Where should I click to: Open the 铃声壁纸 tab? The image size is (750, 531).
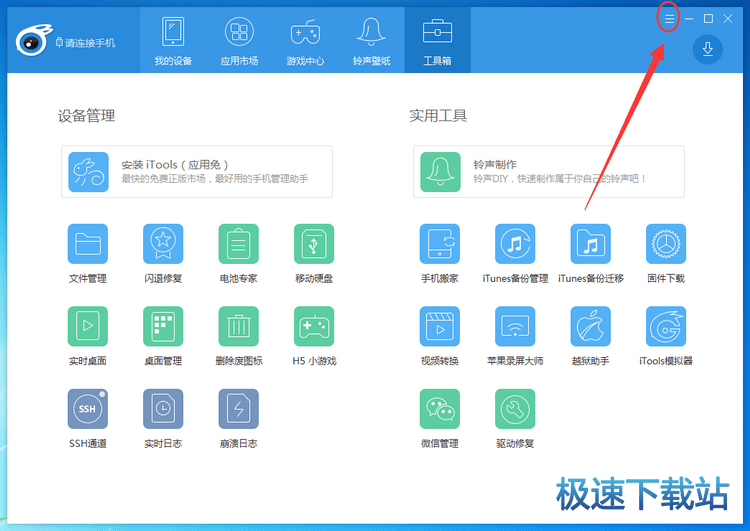(372, 40)
